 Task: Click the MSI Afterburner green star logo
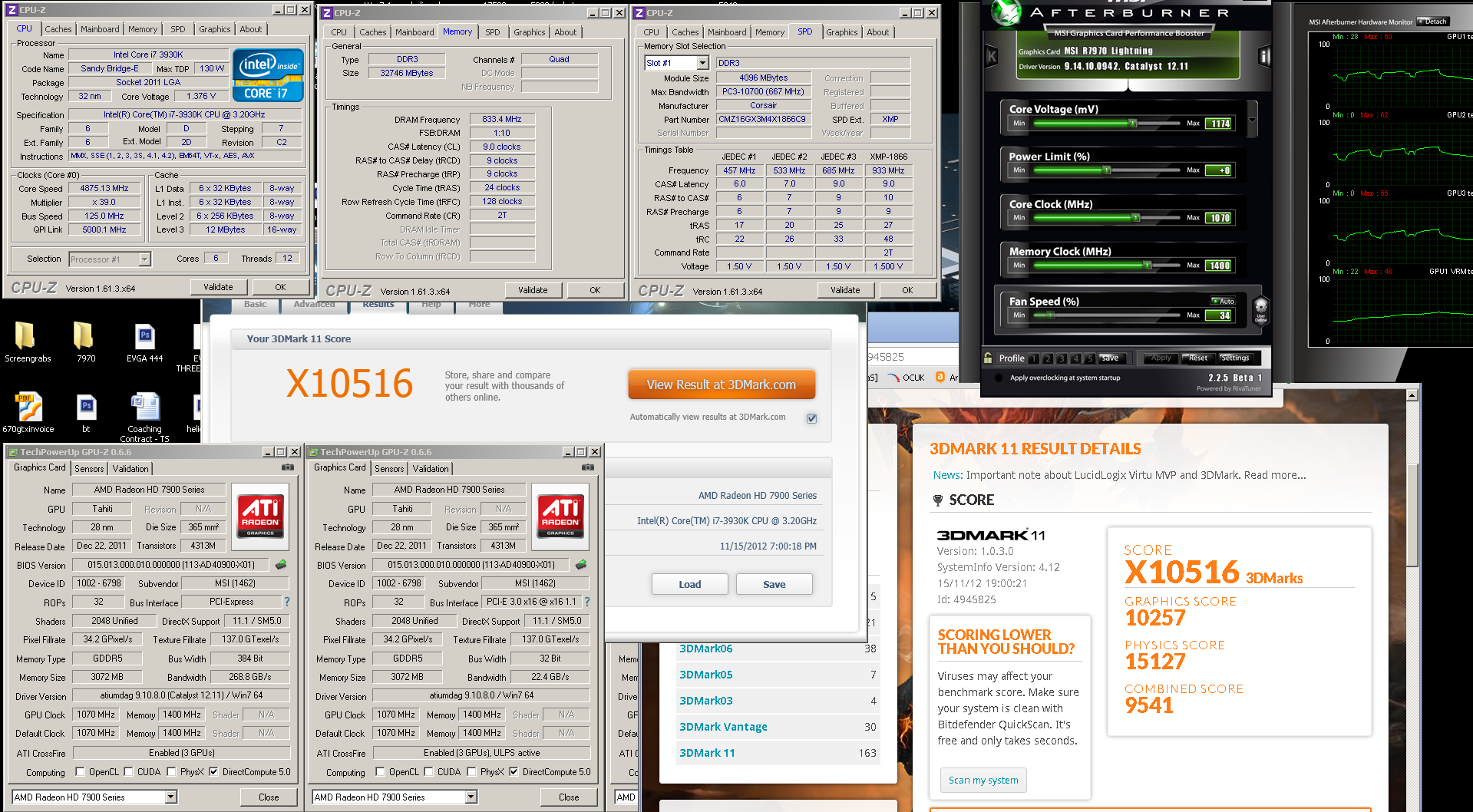[1005, 12]
